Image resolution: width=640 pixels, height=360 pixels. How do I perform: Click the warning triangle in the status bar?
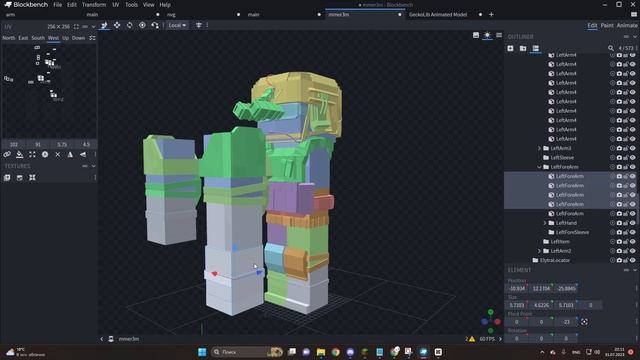tap(472, 339)
